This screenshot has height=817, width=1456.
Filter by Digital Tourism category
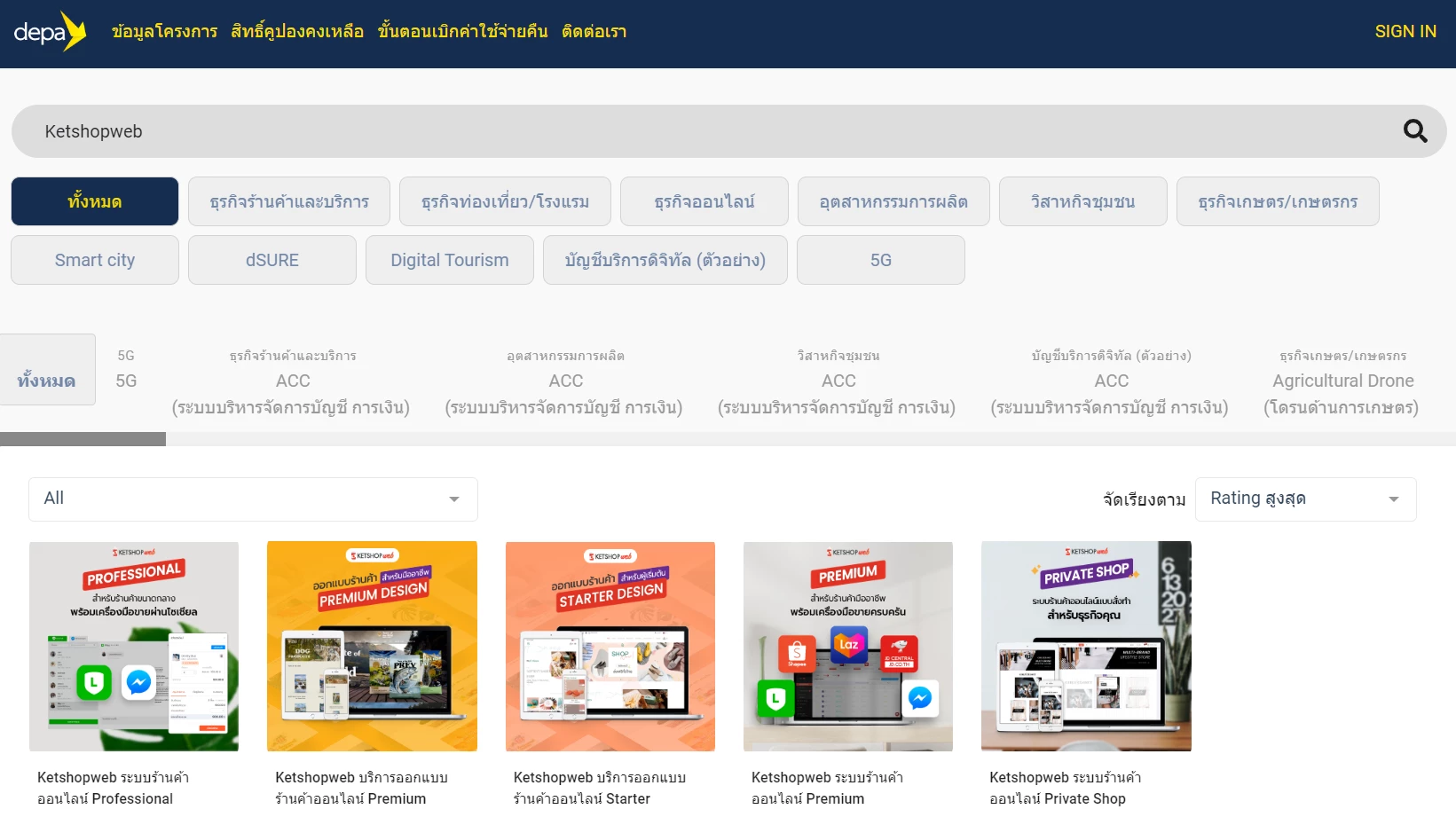pyautogui.click(x=450, y=260)
